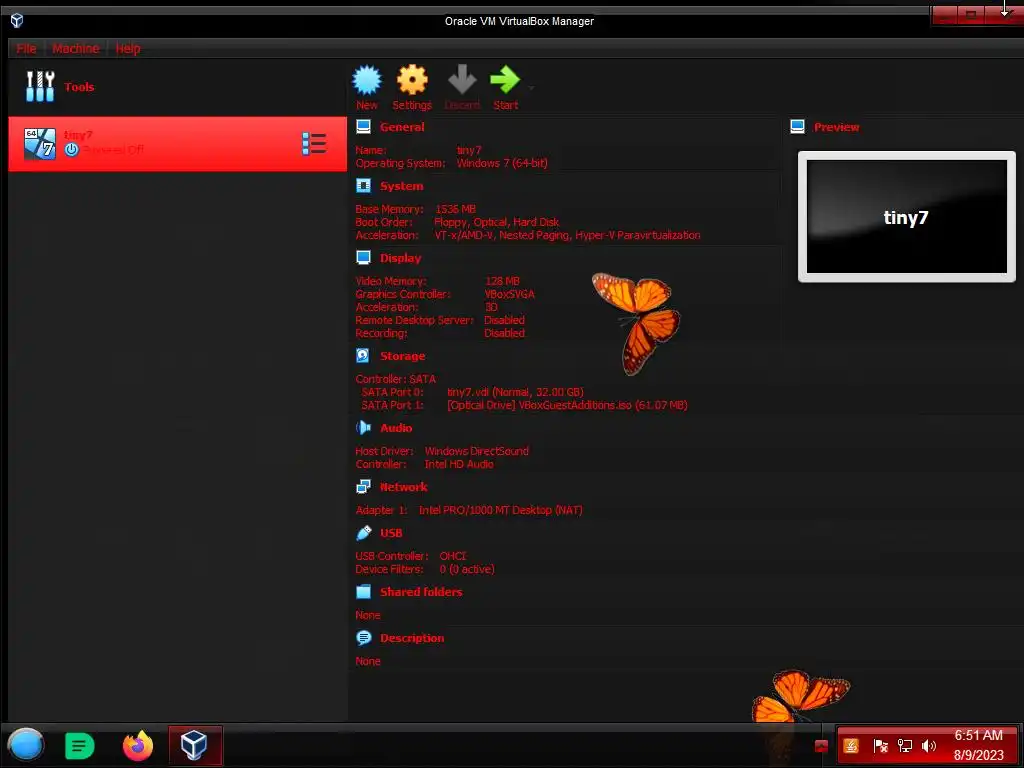The width and height of the screenshot is (1024, 768).
Task: Click the Windows 7 OS icon of tiny7
Action: pyautogui.click(x=40, y=144)
